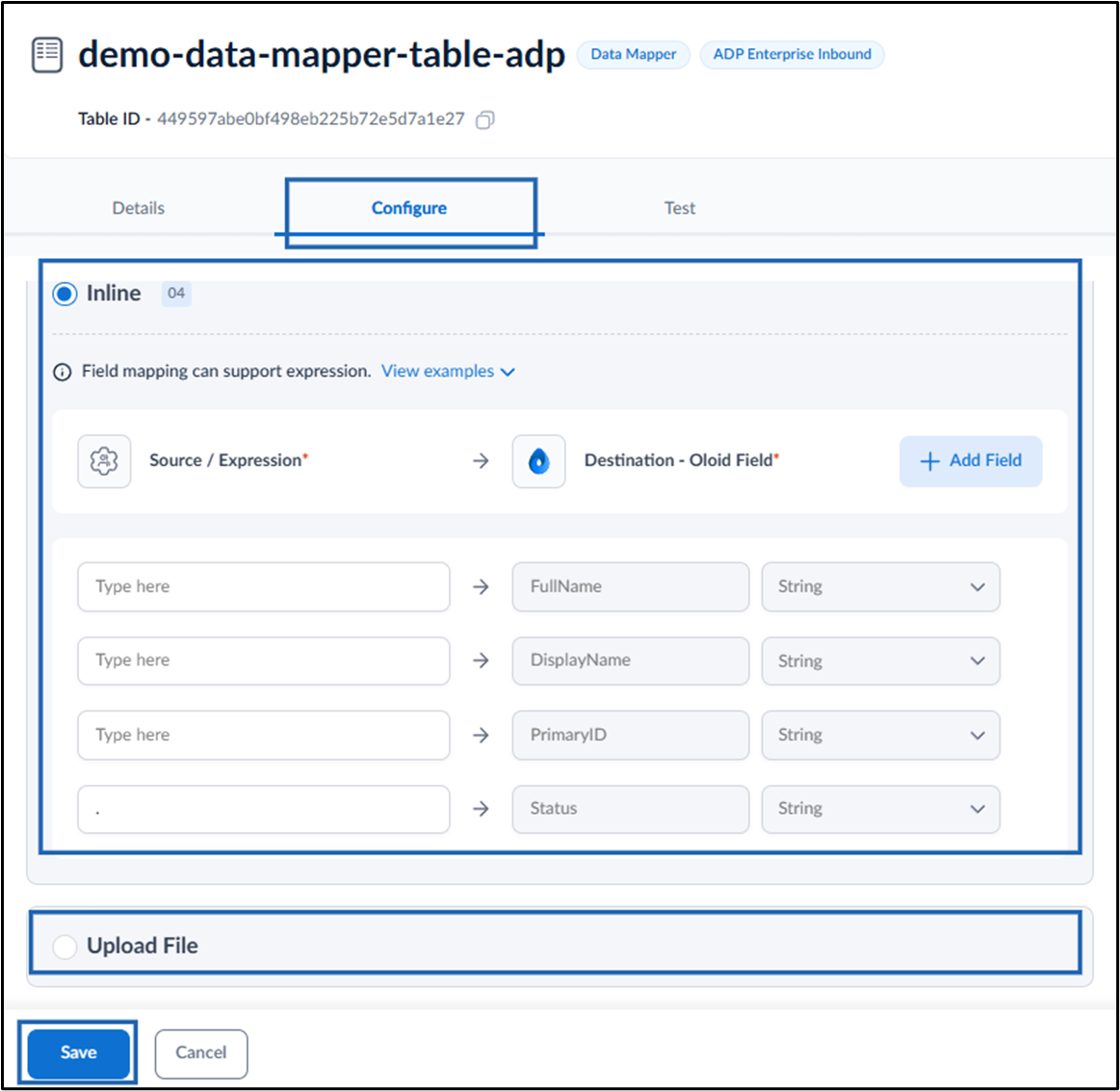
Task: Click the arrow icon in the DisplayName row
Action: pyautogui.click(x=481, y=661)
